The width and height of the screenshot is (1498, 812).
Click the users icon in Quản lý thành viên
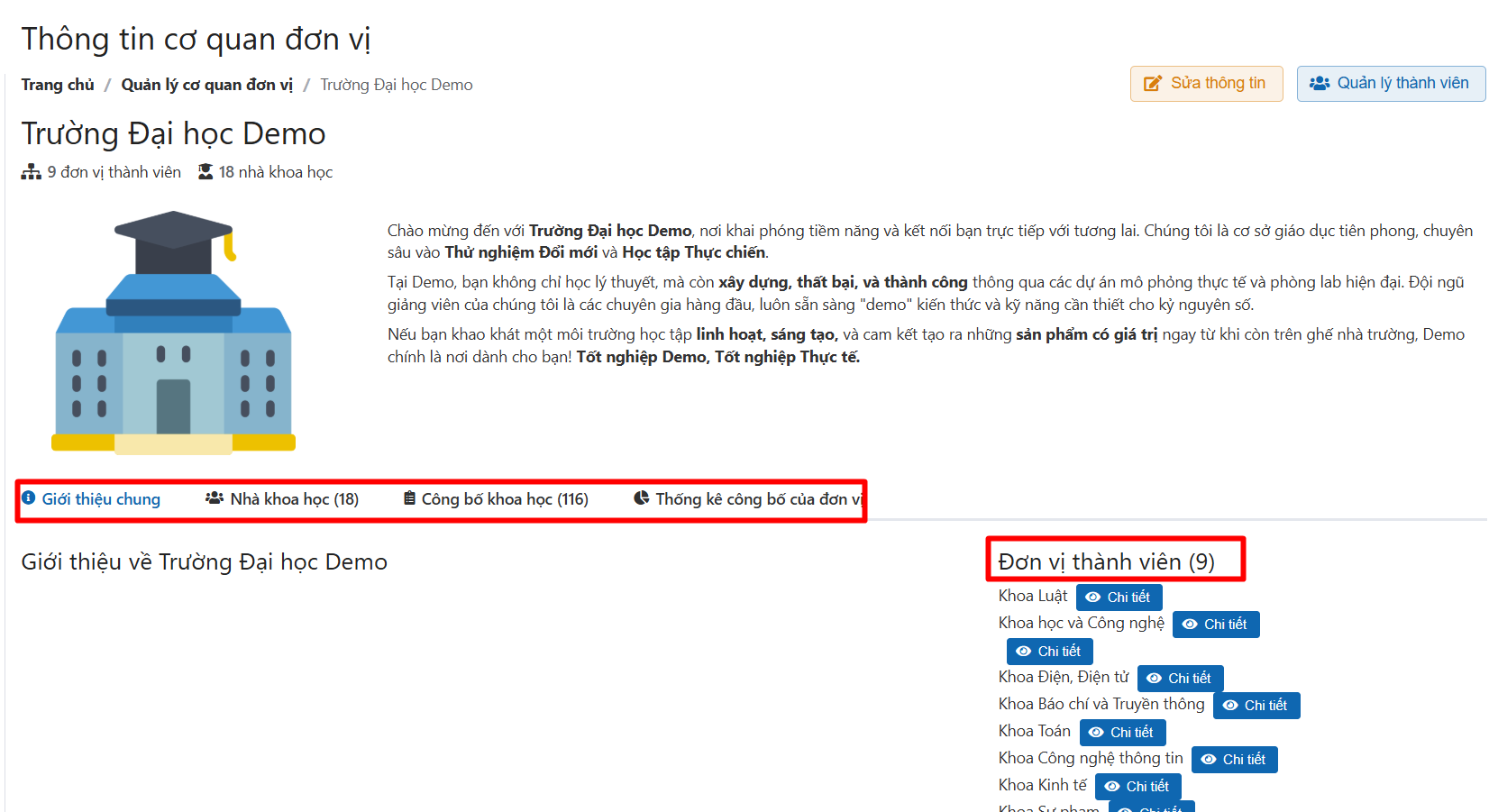coord(1320,83)
